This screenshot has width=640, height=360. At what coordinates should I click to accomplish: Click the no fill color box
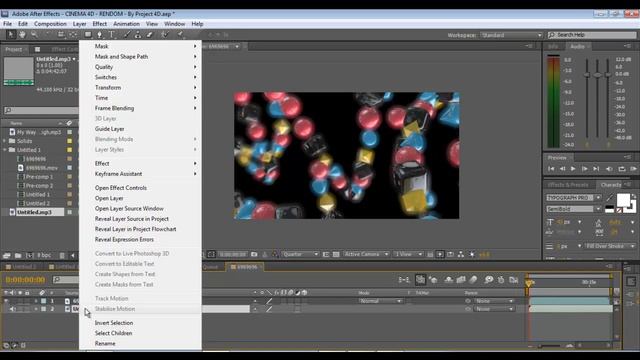pos(619,210)
